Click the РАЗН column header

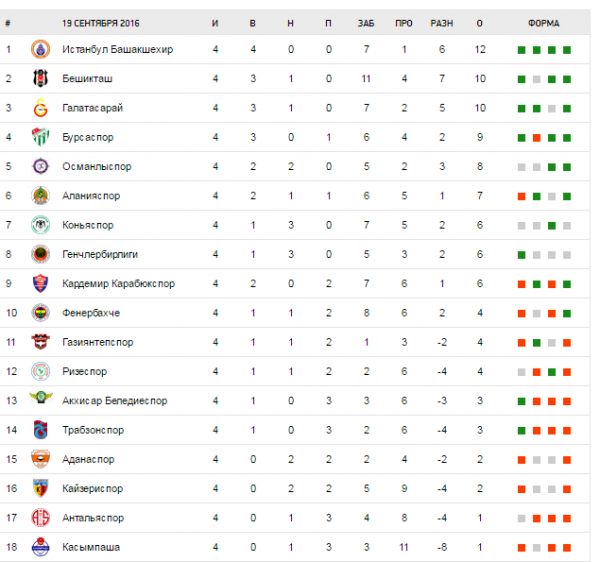[441, 22]
